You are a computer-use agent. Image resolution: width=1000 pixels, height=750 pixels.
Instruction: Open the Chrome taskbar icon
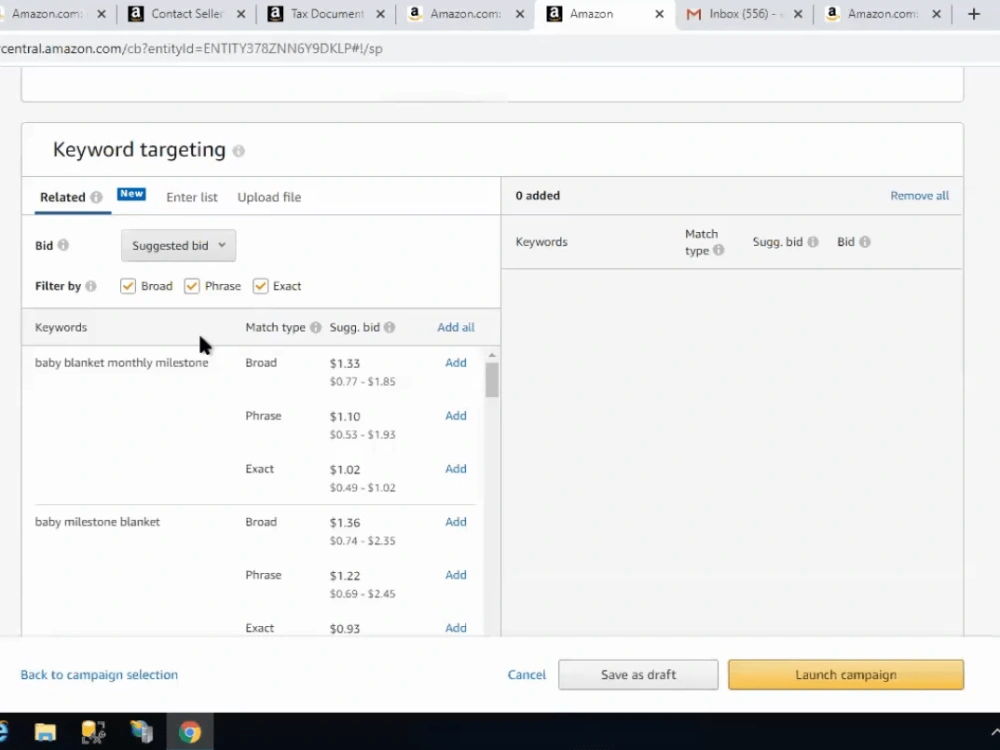189,732
